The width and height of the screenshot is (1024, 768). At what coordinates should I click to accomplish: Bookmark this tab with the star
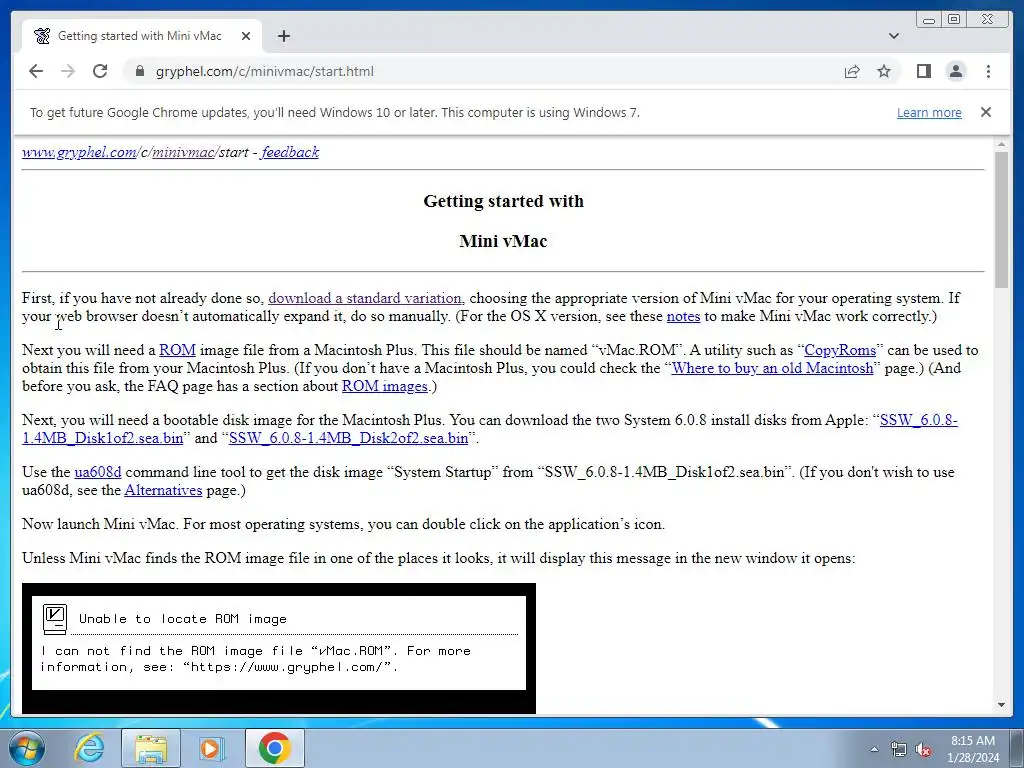pos(884,71)
